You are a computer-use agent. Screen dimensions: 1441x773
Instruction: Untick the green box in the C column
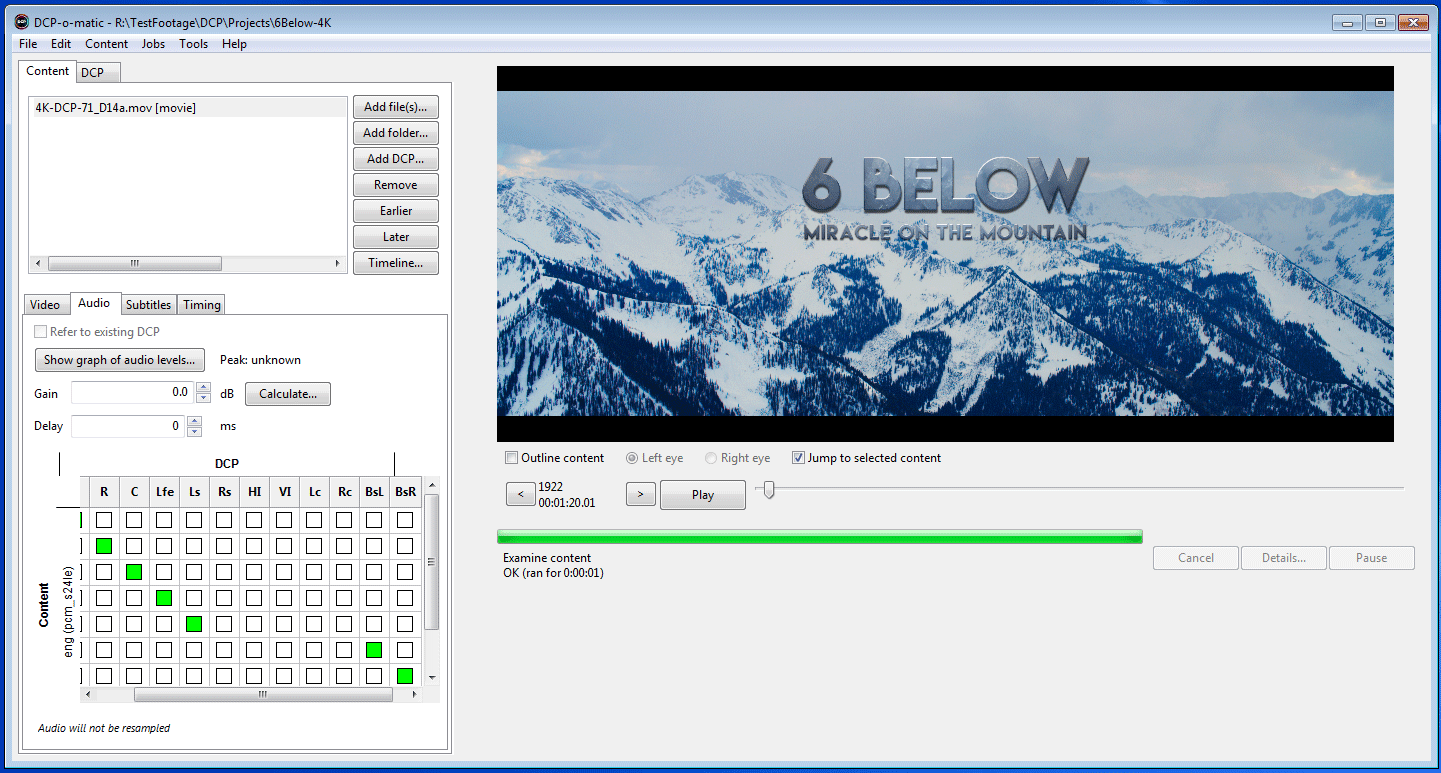(x=134, y=572)
